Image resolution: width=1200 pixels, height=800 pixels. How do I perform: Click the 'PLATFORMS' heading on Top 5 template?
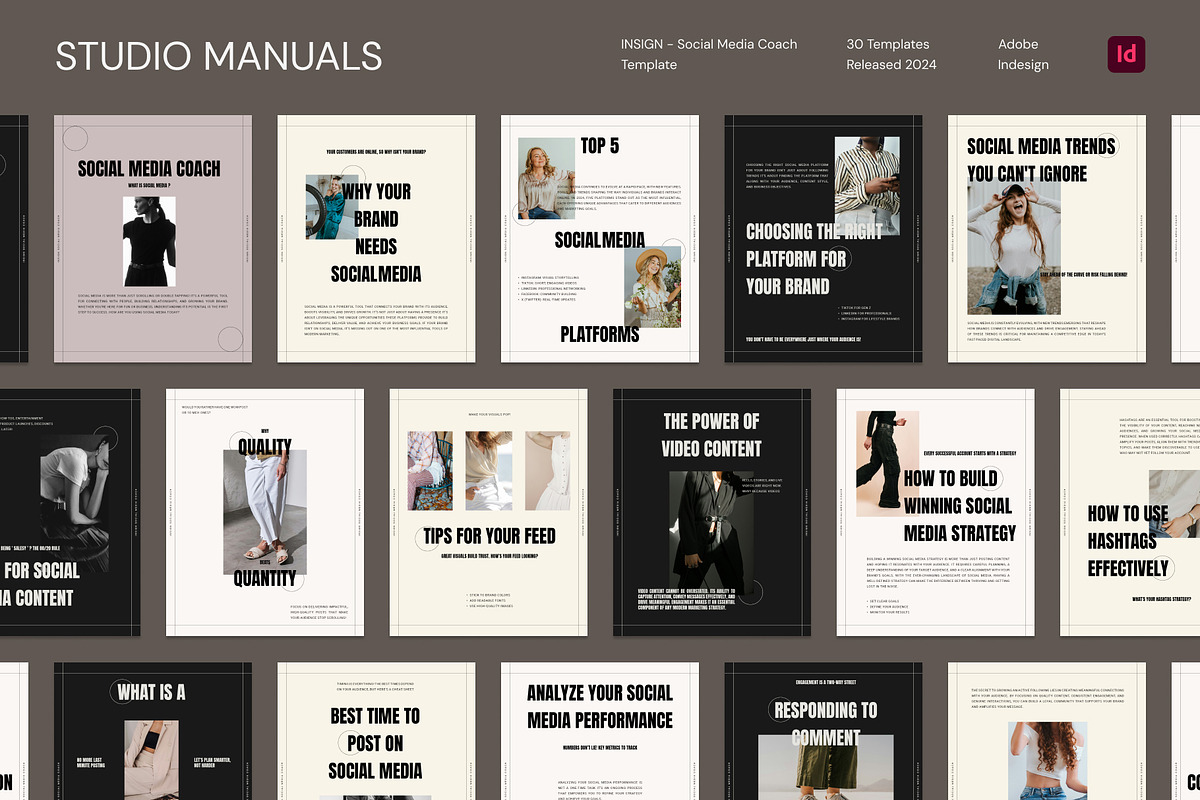pyautogui.click(x=600, y=334)
